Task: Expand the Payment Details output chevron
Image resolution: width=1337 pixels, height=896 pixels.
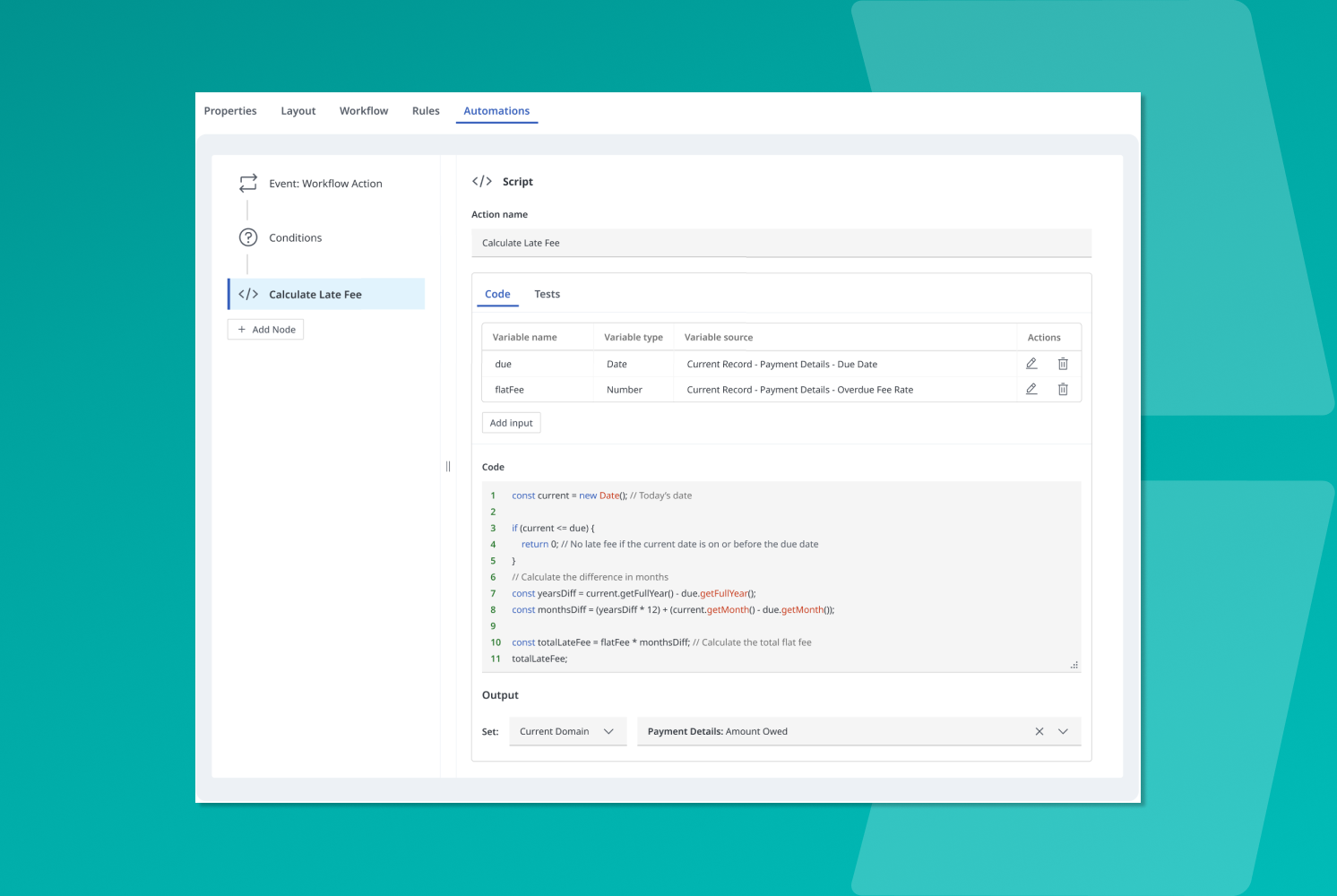Action: 1063,731
